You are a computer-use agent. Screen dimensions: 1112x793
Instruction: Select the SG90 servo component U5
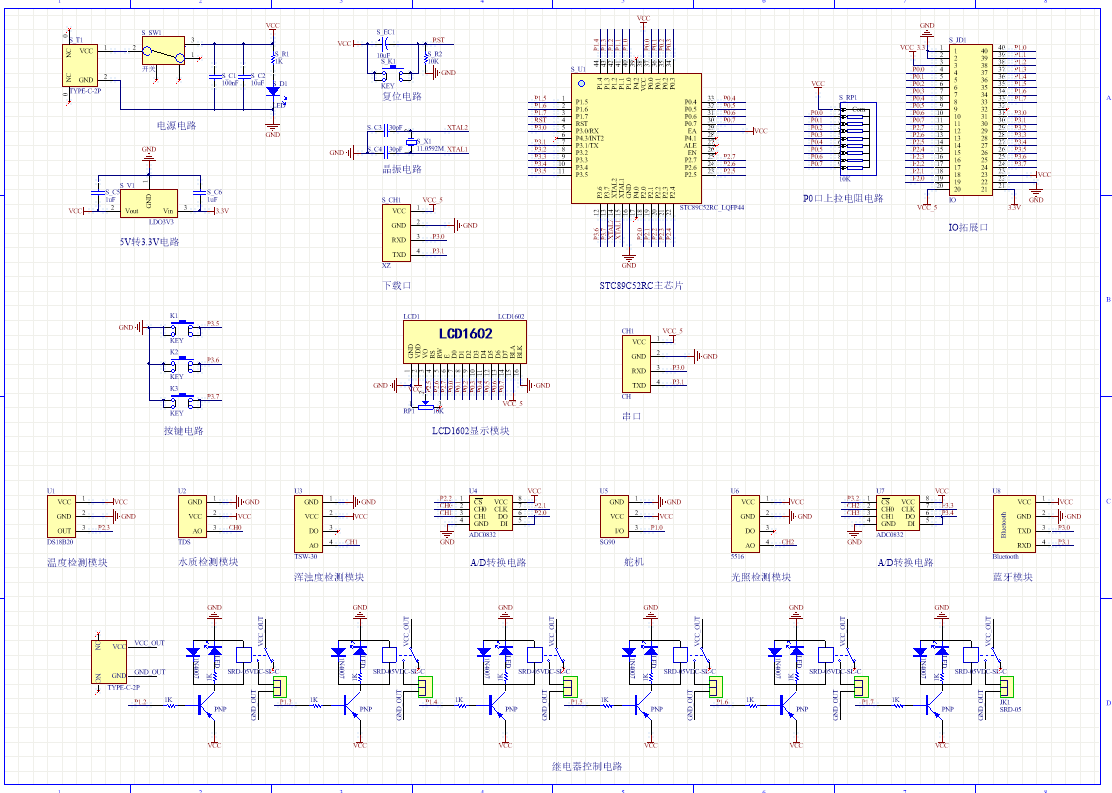point(615,516)
